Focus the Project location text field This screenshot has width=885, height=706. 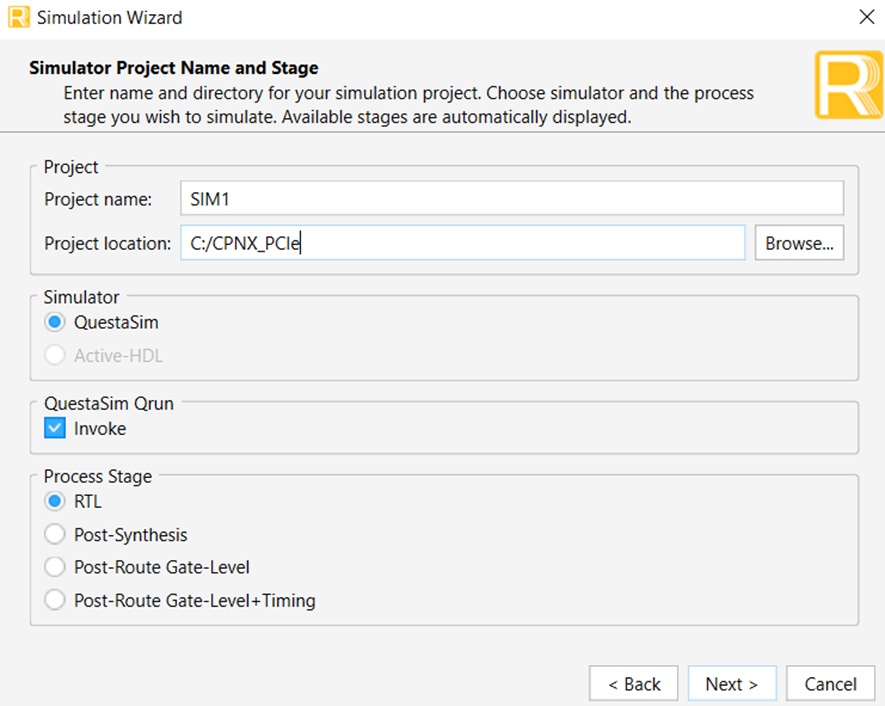(462, 243)
